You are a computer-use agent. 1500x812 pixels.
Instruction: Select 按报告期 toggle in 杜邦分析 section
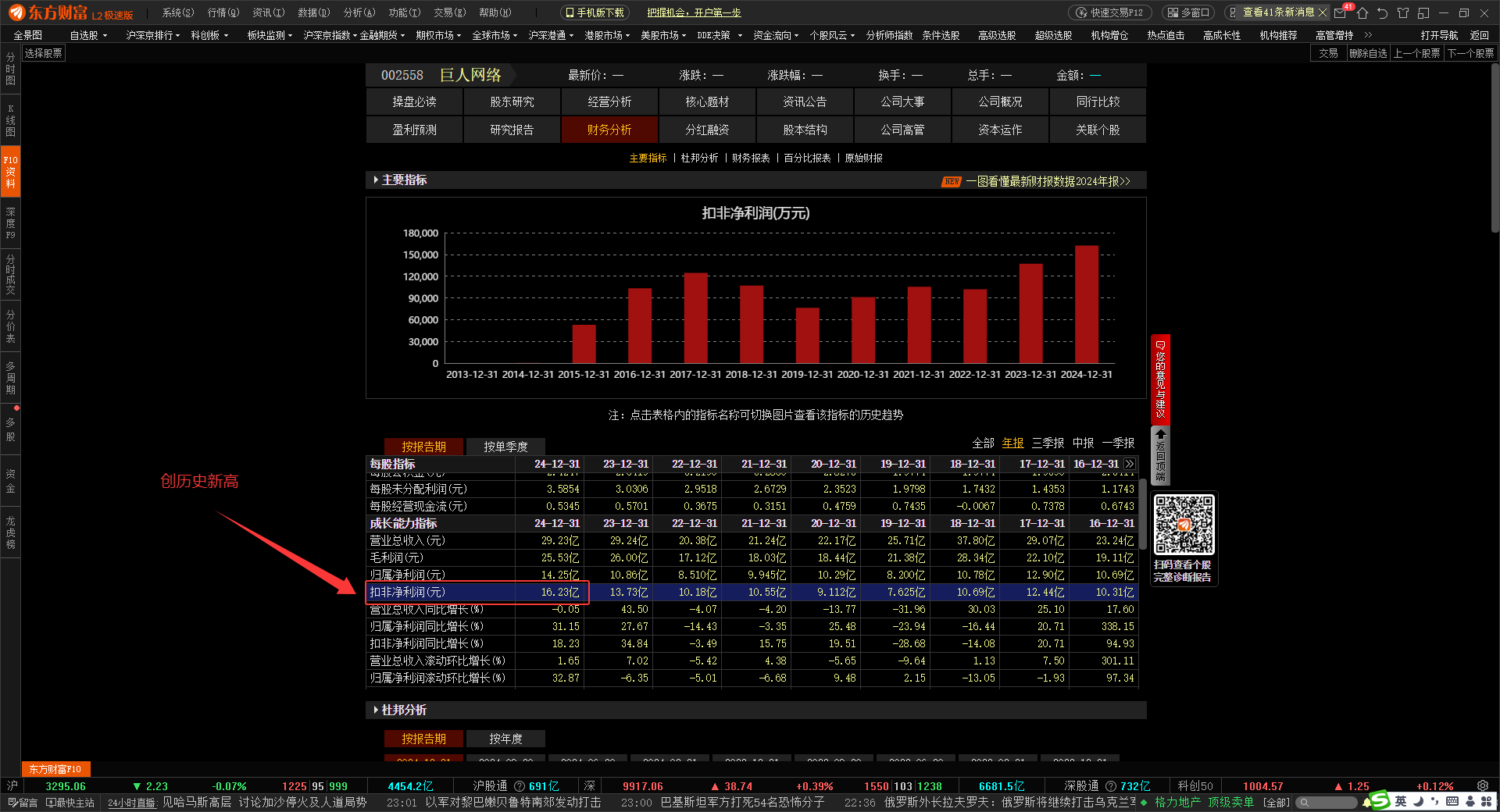pos(423,739)
